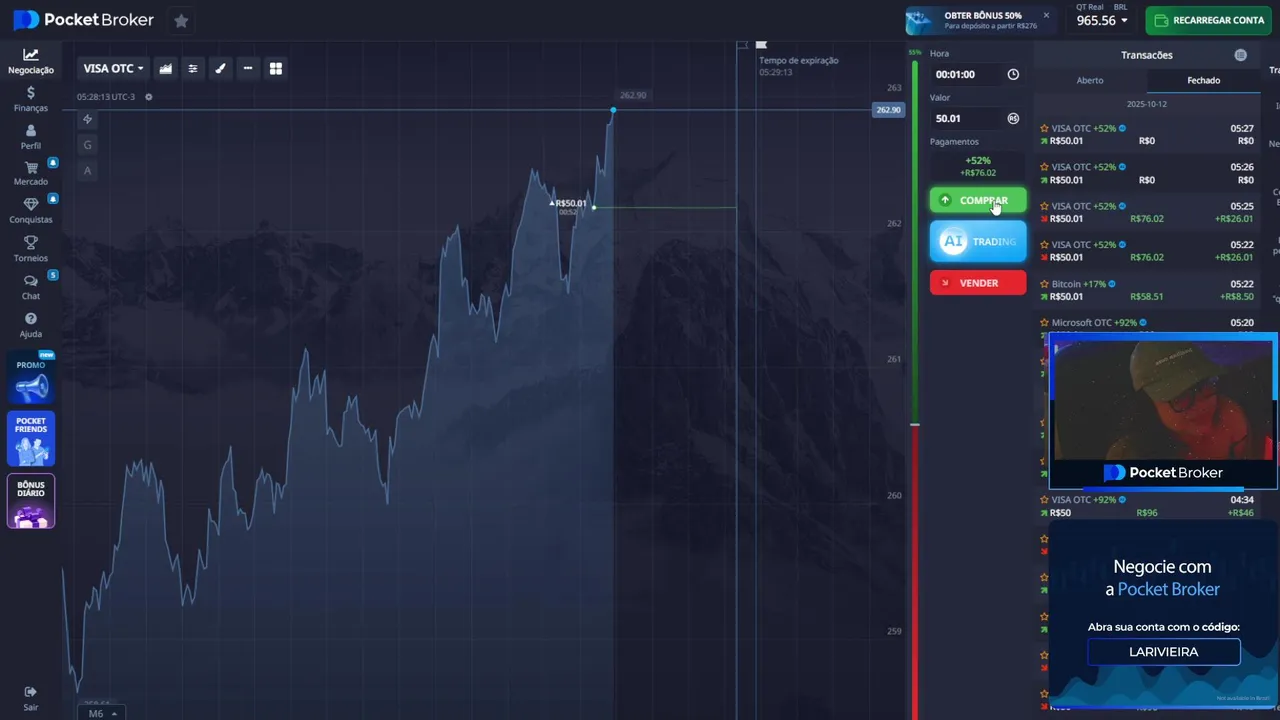This screenshot has width=1280, height=720.
Task: Favorite the VISA OTC 05:25 transaction star
Action: click(1044, 206)
